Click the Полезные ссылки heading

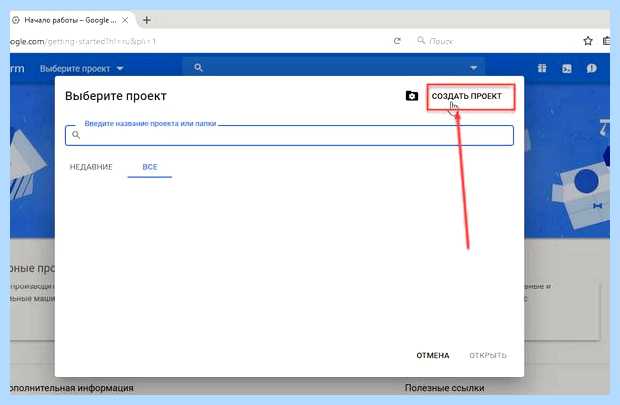pos(444,388)
